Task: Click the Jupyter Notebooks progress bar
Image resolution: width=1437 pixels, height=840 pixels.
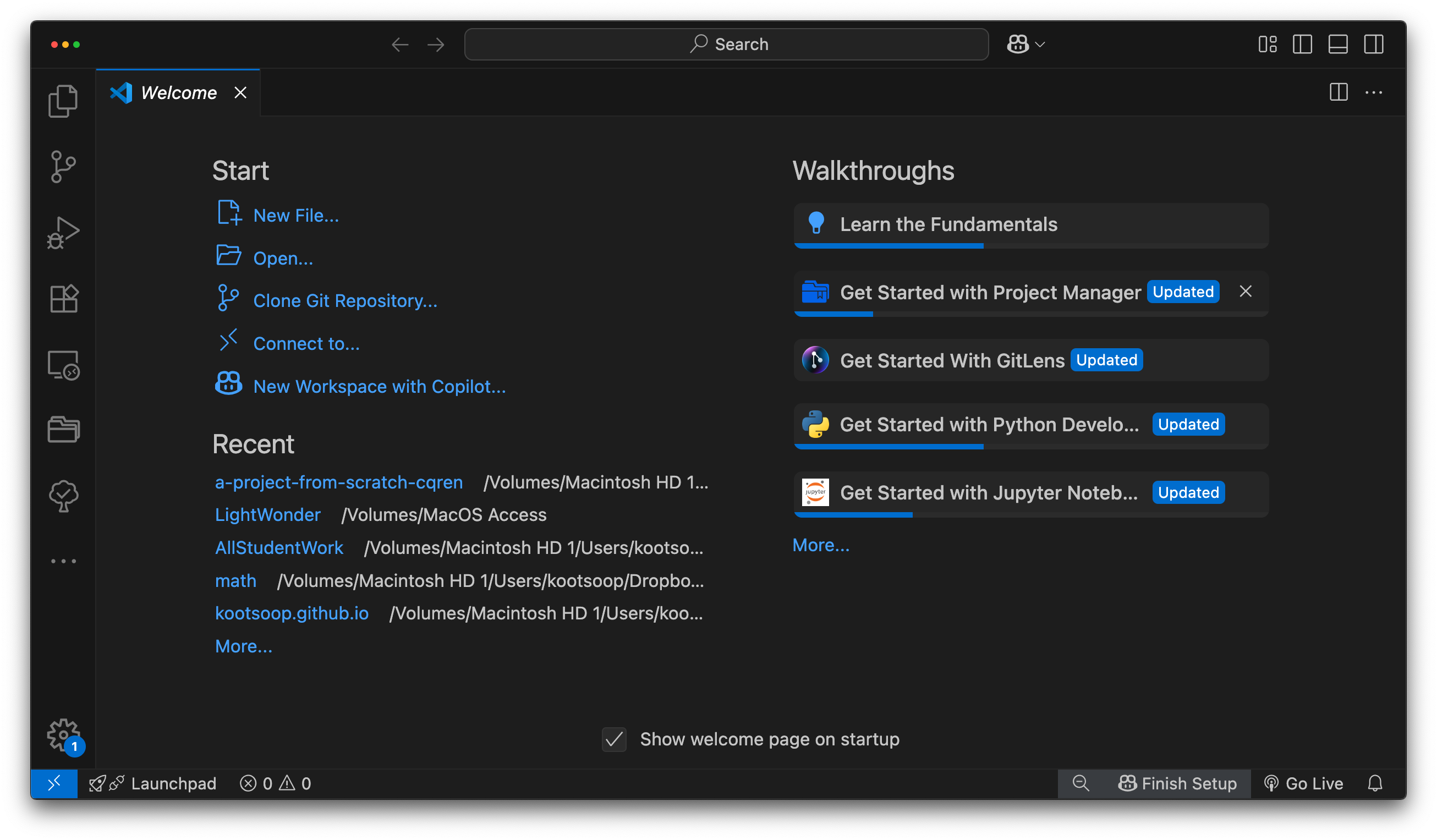Action: tap(1031, 515)
